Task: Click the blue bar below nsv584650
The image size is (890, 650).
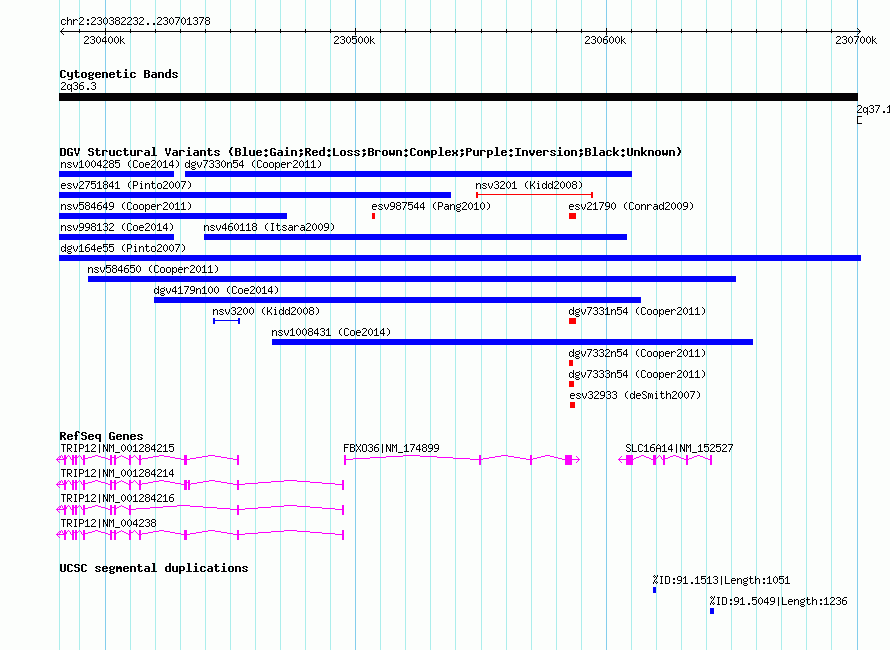Action: (412, 279)
